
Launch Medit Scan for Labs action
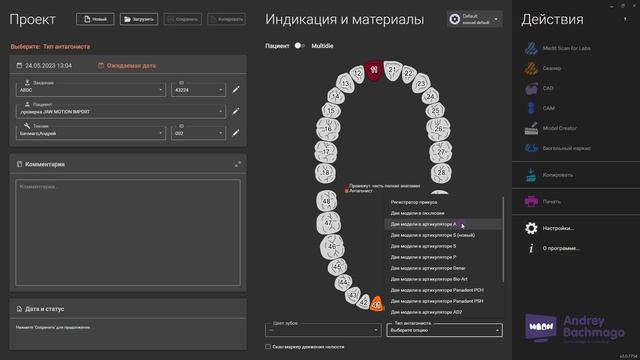[x=558, y=48]
